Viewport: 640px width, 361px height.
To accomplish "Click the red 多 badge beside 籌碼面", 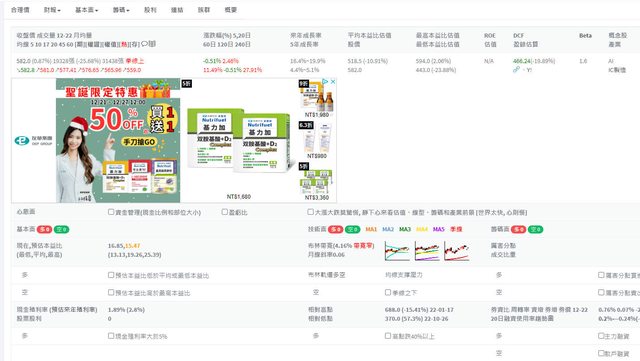I will [x=518, y=229].
